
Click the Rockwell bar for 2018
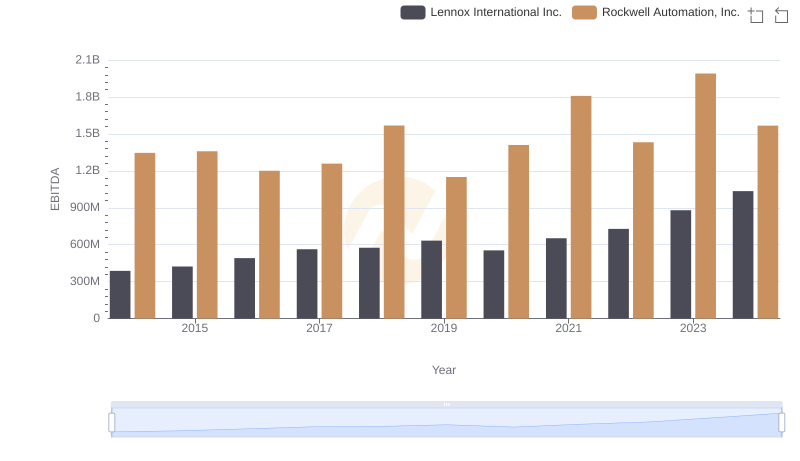394,222
